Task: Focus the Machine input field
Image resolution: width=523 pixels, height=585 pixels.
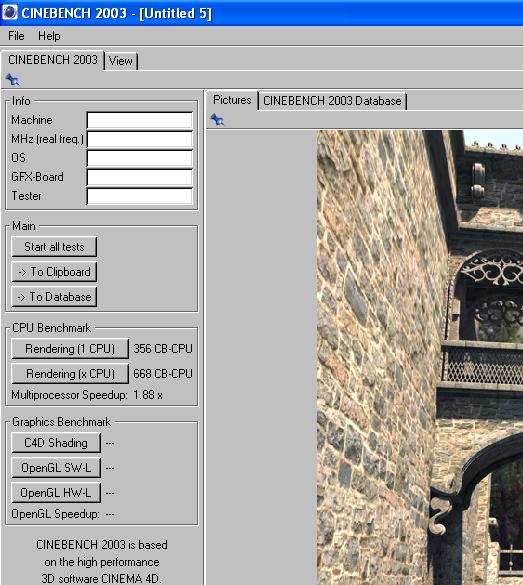Action: coord(140,120)
